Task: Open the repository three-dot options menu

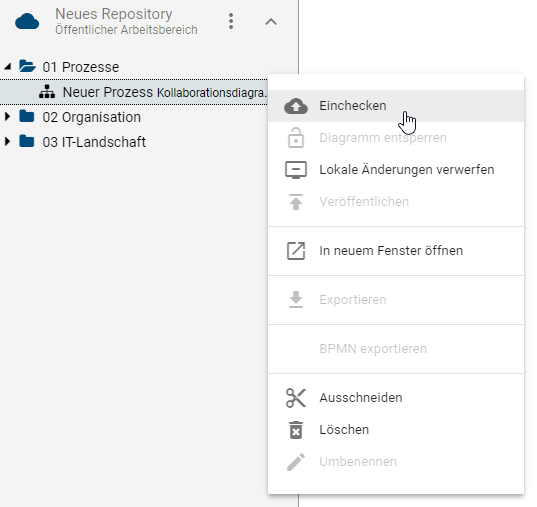Action: coord(231,21)
